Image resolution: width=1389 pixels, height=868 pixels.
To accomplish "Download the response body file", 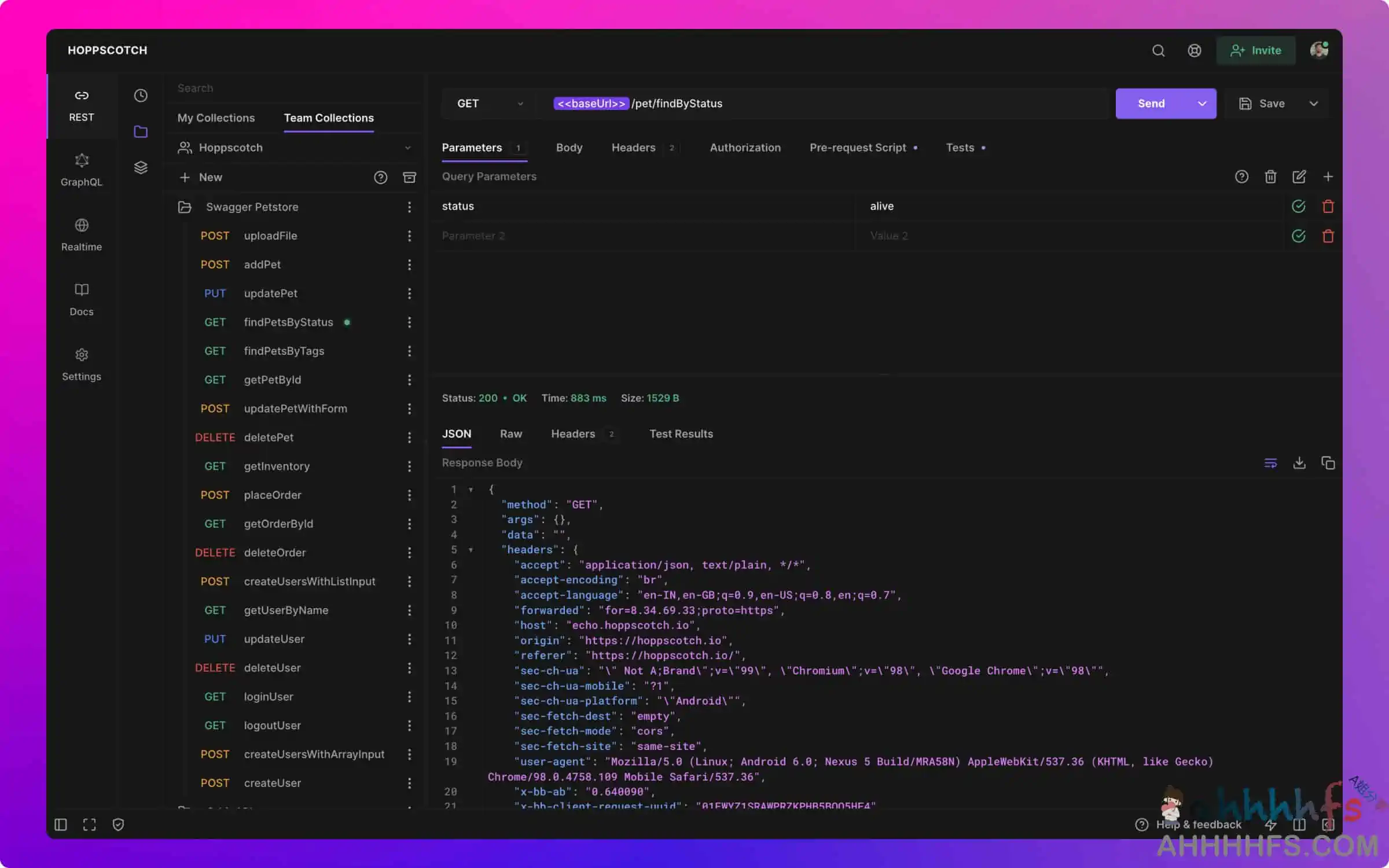I will pos(1299,463).
